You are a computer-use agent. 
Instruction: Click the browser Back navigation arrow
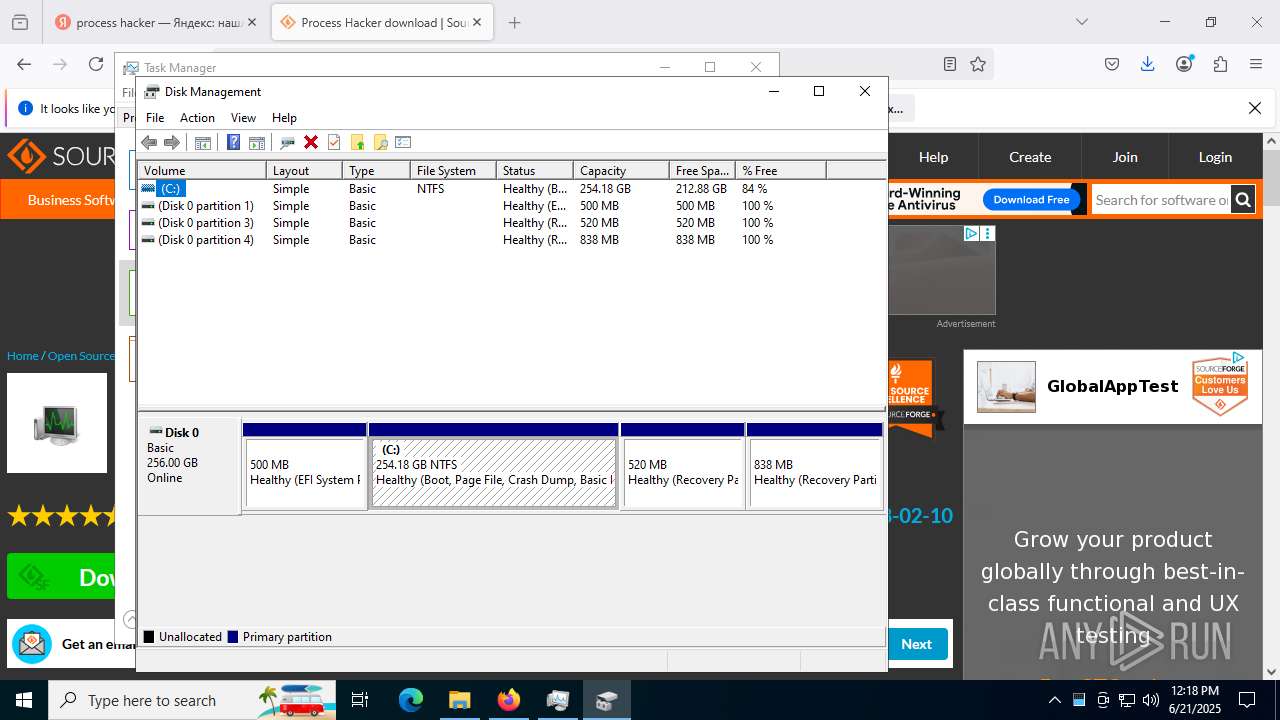click(24, 64)
